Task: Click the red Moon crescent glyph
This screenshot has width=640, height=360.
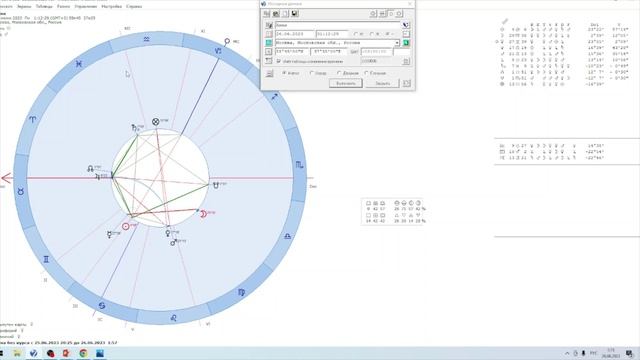Action: [x=203, y=213]
